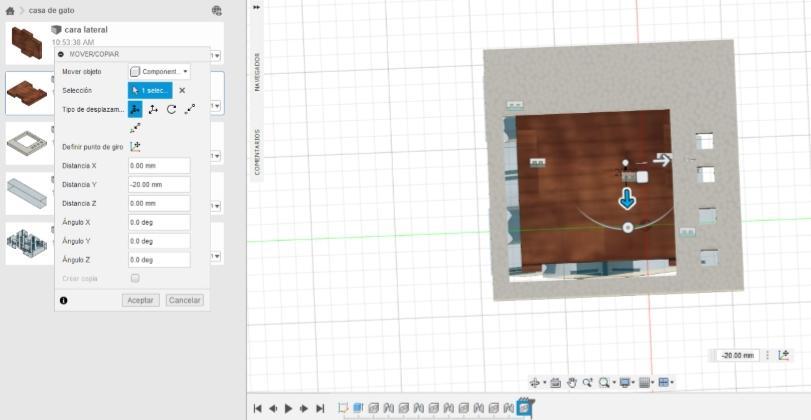
Task: Open the dialog info icon
Action: [63, 300]
